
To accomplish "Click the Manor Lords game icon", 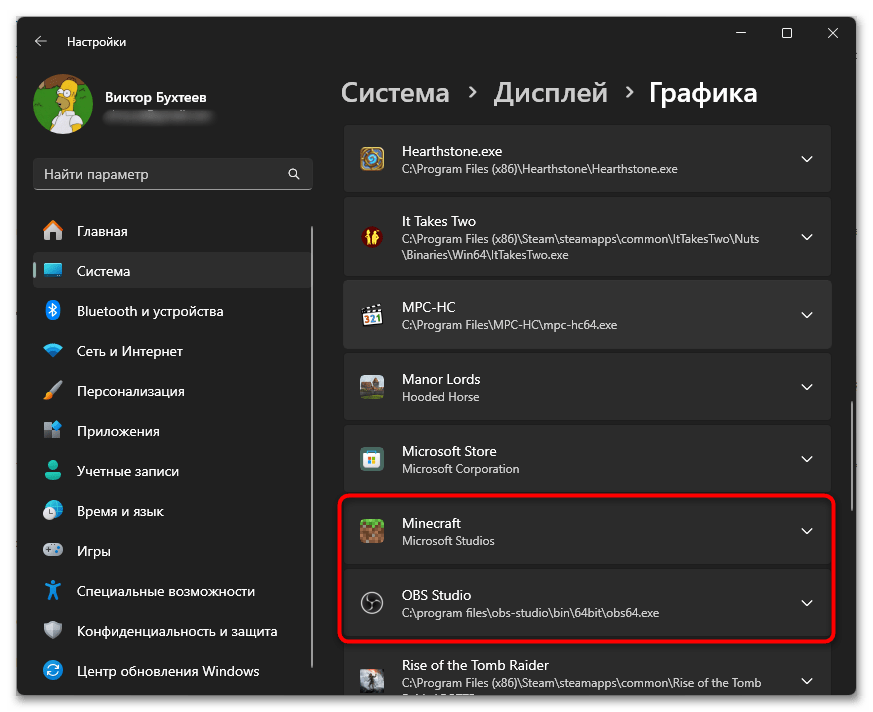I will pyautogui.click(x=372, y=387).
